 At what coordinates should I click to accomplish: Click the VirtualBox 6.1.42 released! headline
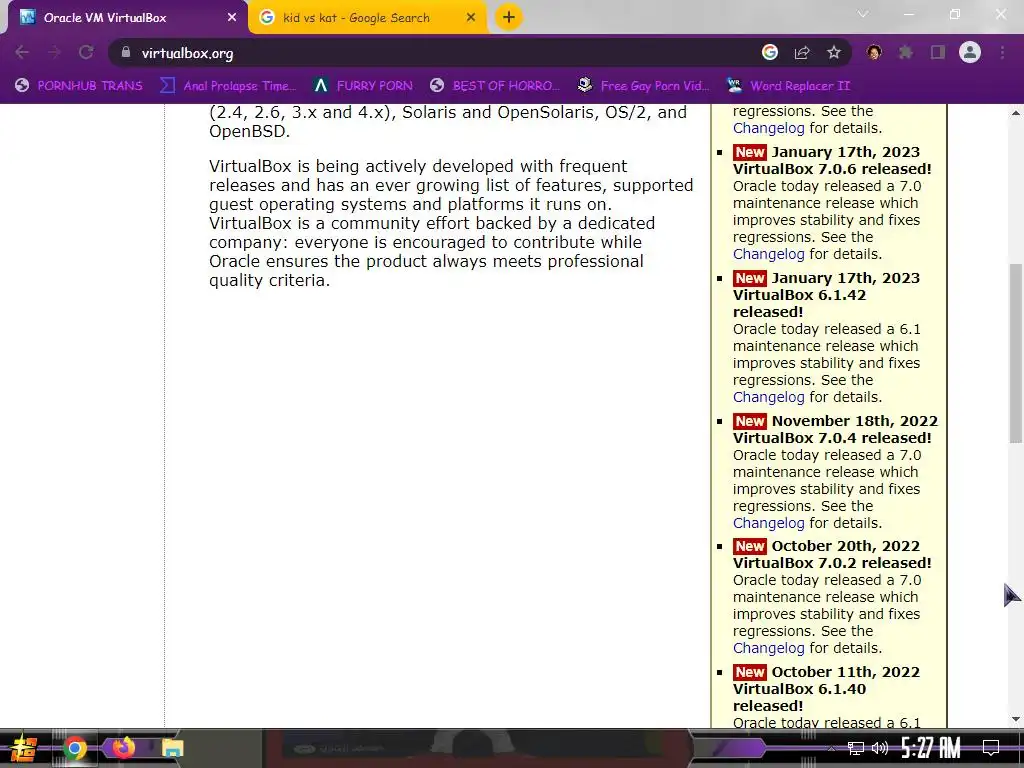tap(799, 304)
